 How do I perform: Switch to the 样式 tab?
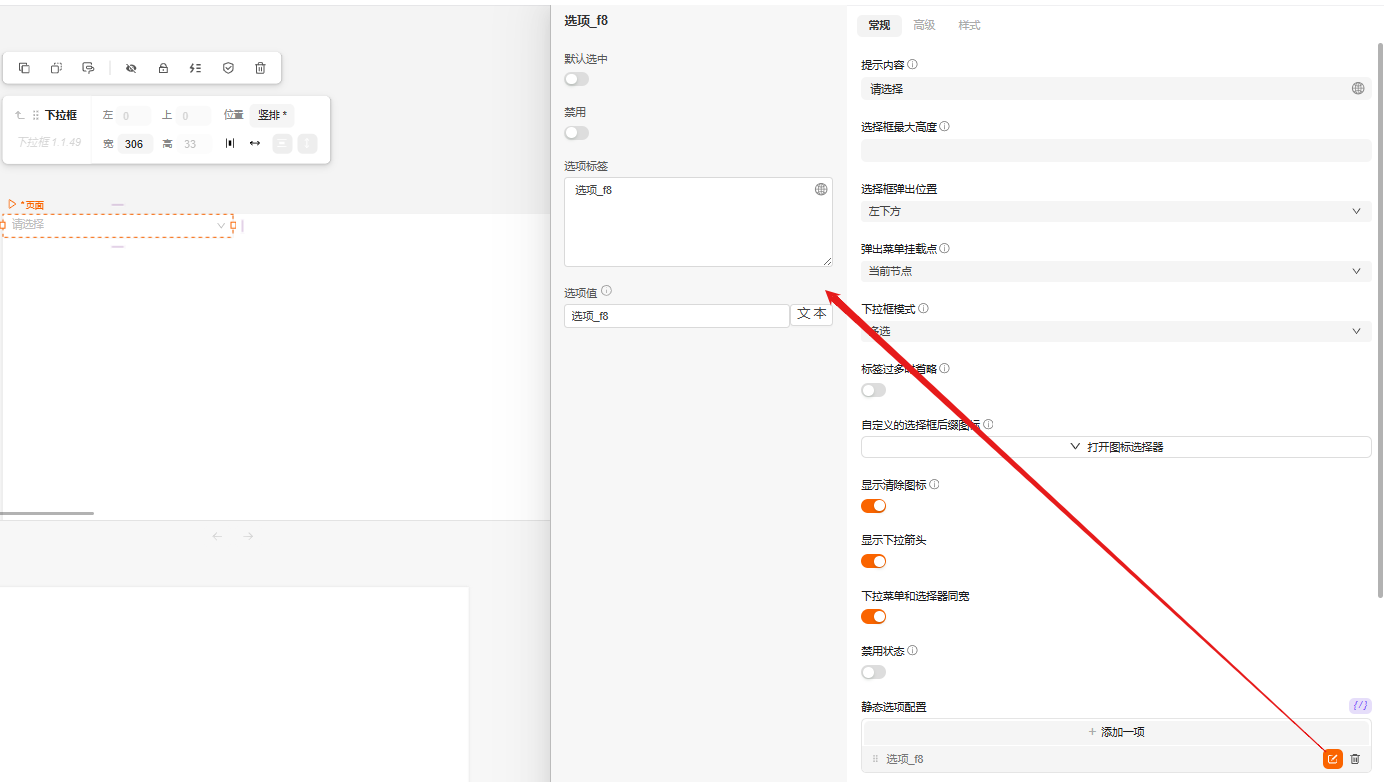coord(969,25)
